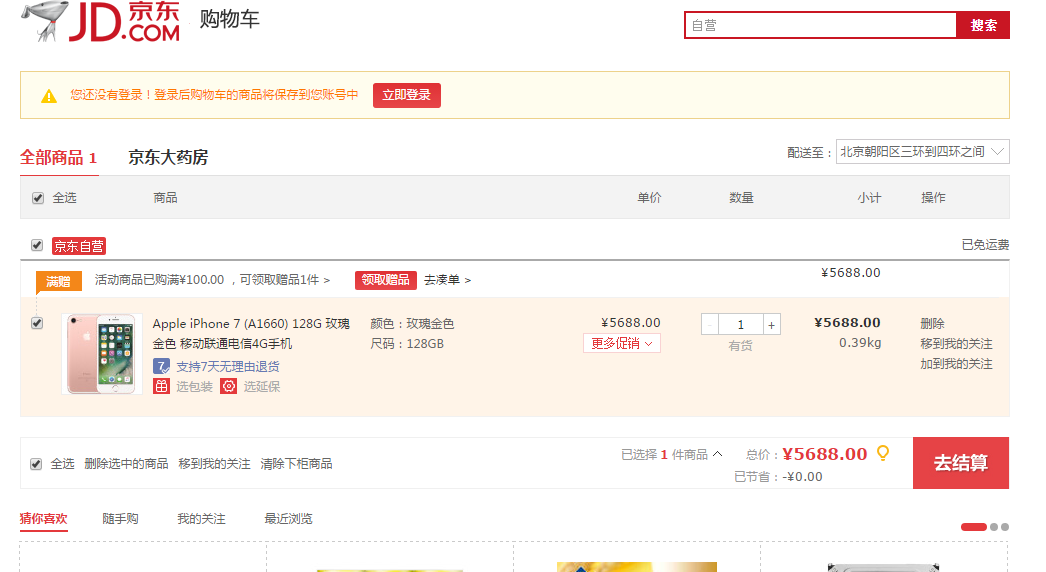
Task: Toggle the bottom 全选 checkbox
Action: 36,464
